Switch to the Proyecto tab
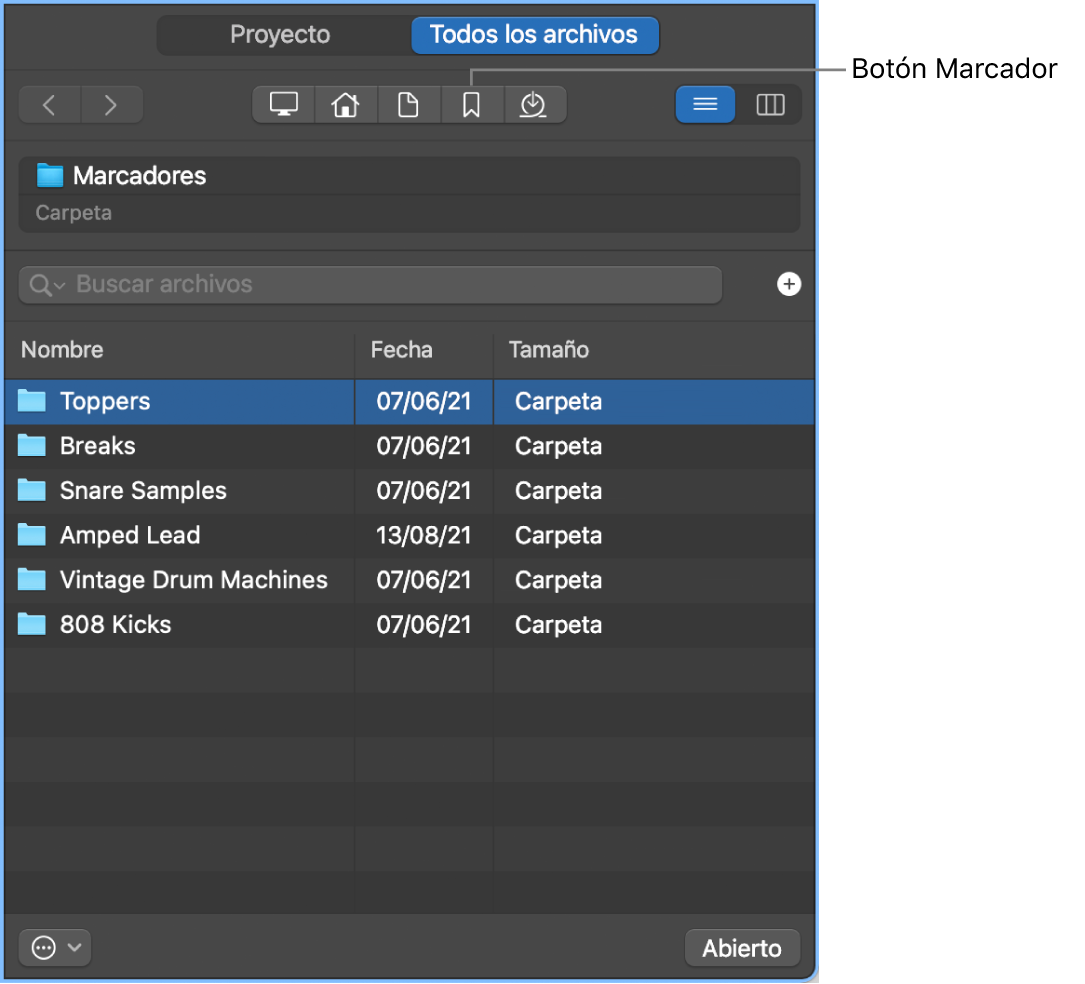 (280, 35)
